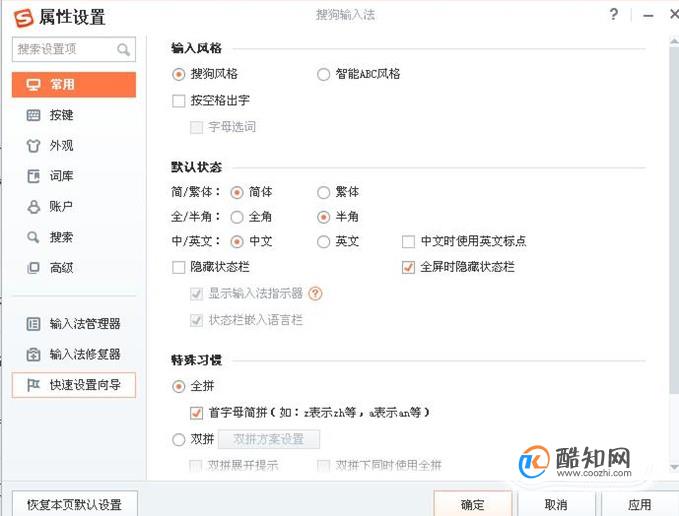Select the 搜狗风格 radio button

tap(178, 74)
